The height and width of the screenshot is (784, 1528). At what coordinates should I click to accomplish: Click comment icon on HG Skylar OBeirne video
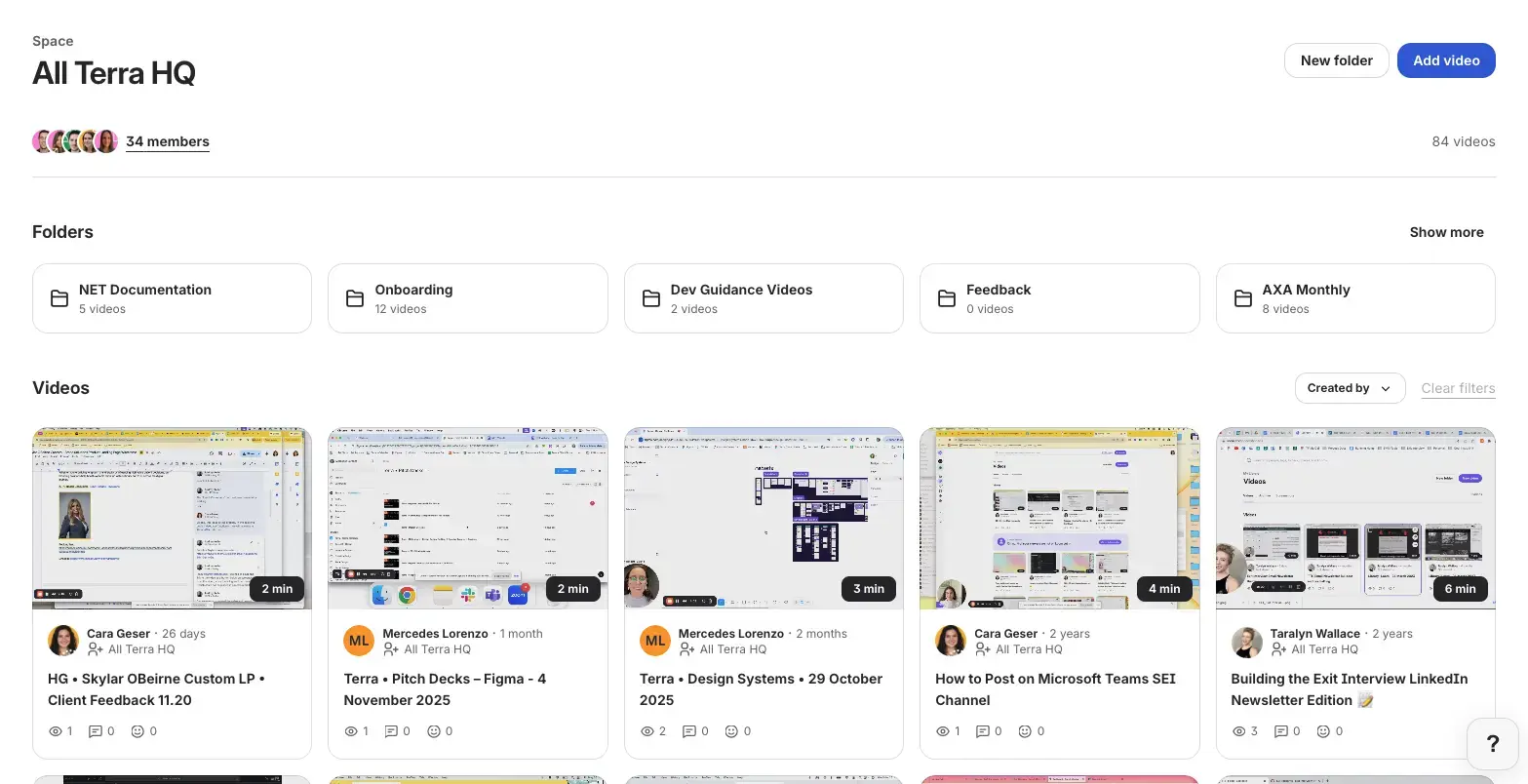[x=96, y=731]
